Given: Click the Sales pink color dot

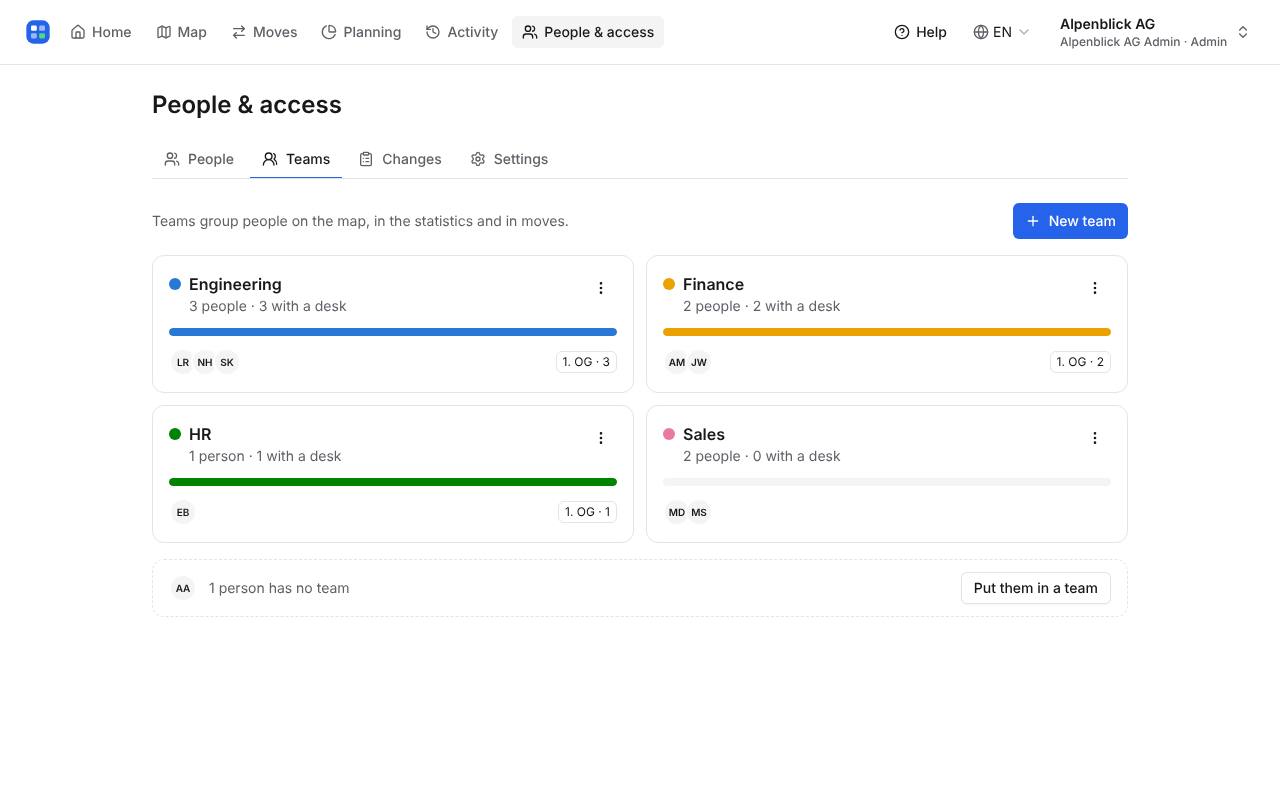Looking at the screenshot, I should [669, 434].
